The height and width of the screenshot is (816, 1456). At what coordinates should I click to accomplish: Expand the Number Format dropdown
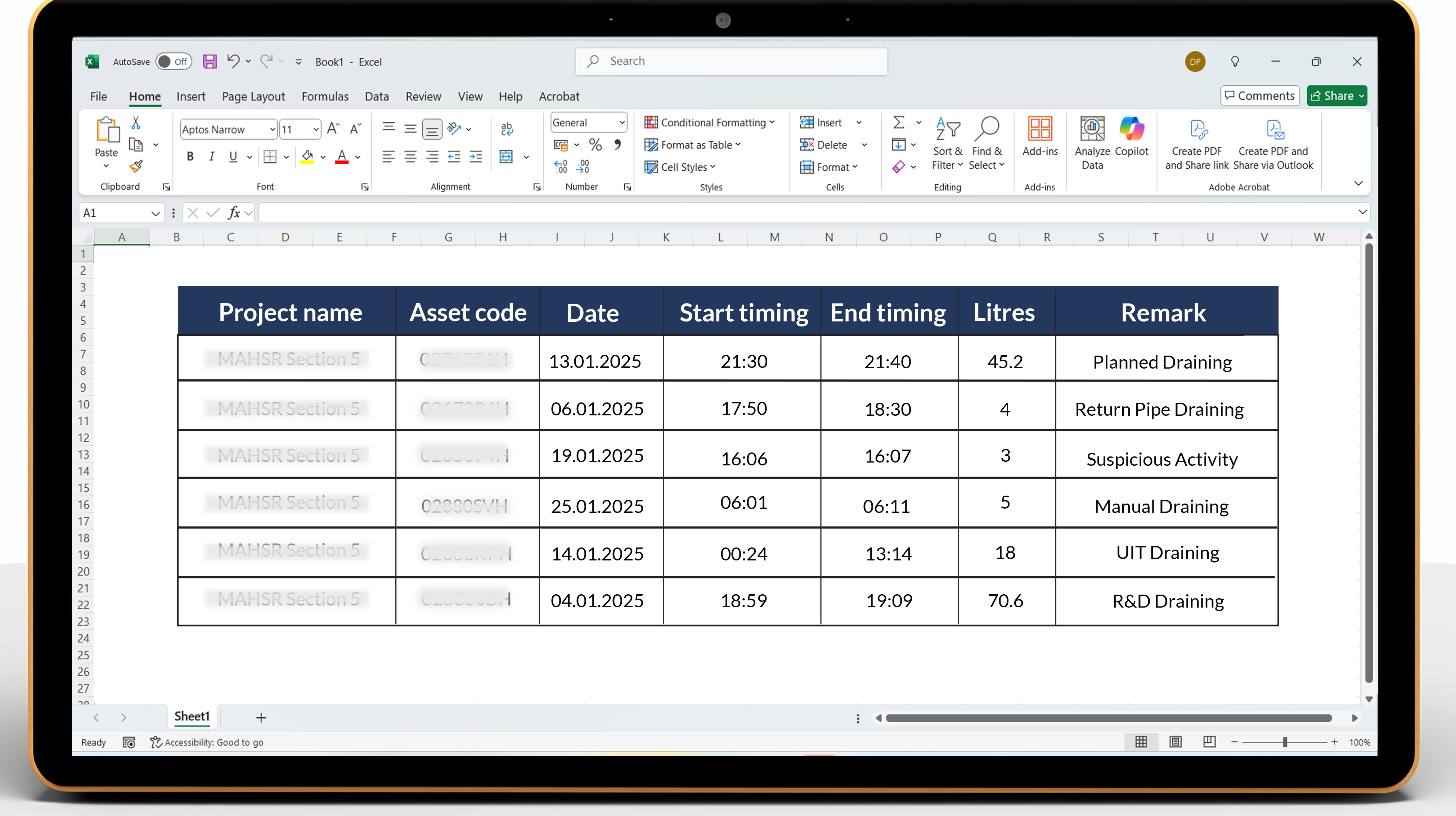coord(621,122)
